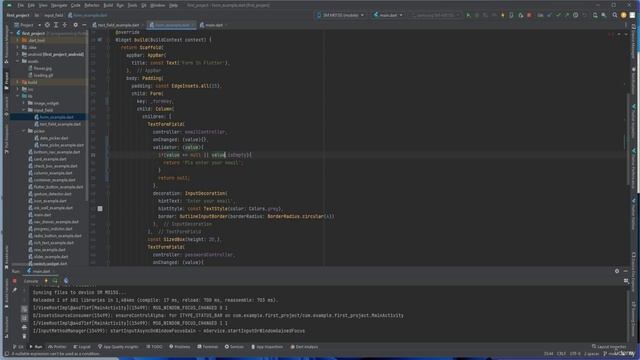Hide the Project panel with minus icon

tap(84, 25)
